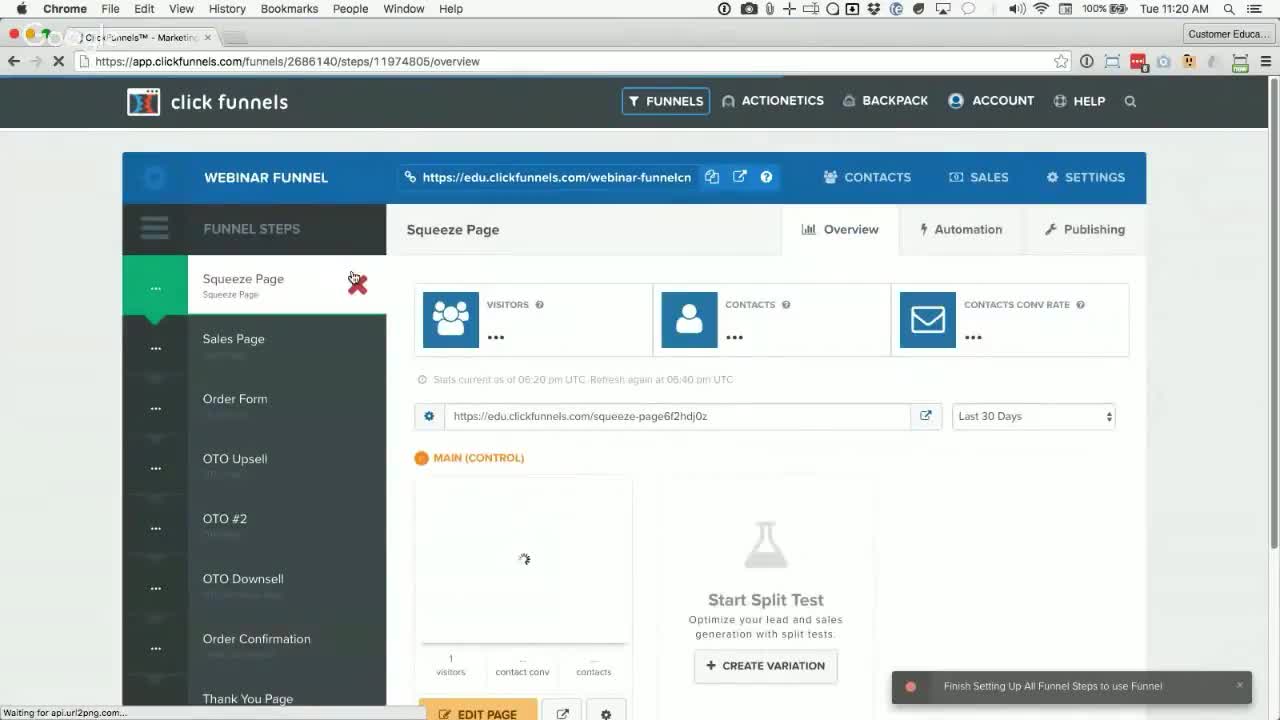This screenshot has width=1280, height=720.
Task: Click the MAIN (CONTROL) label
Action: click(x=478, y=458)
